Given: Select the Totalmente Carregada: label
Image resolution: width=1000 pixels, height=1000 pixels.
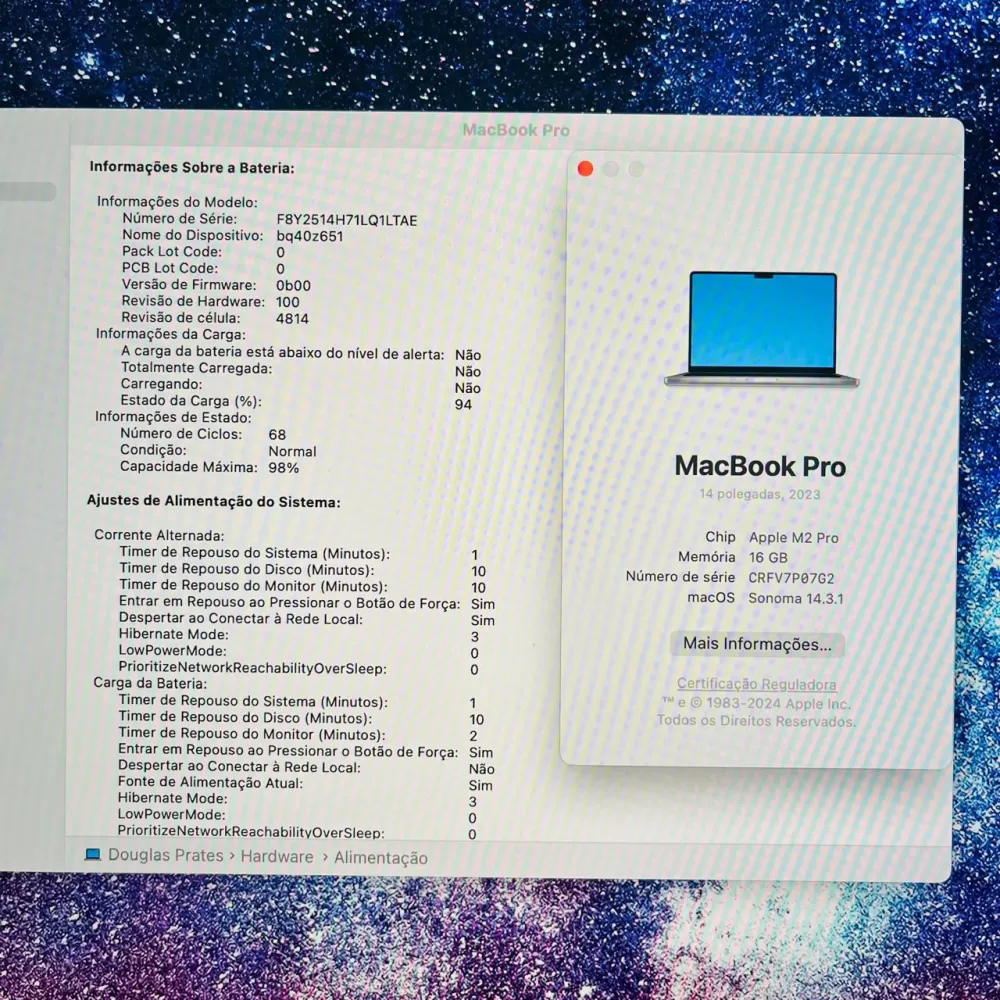Looking at the screenshot, I should tap(196, 369).
